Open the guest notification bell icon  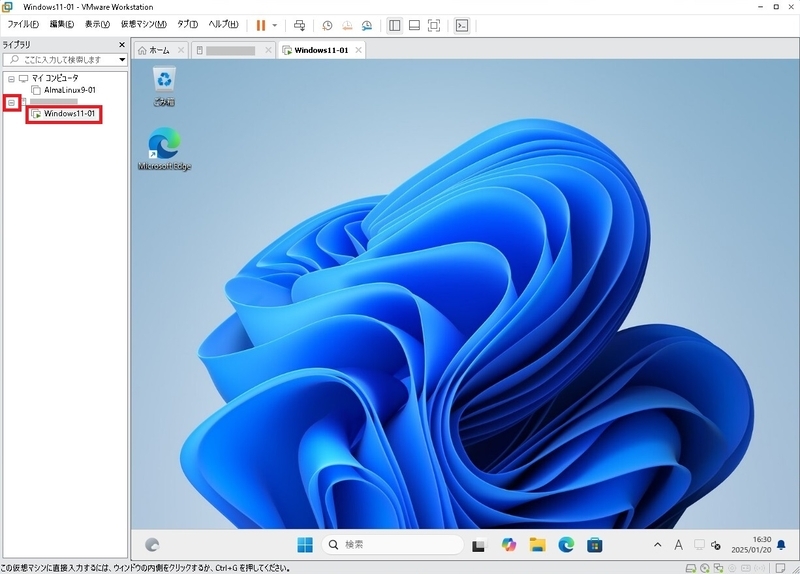tap(781, 545)
